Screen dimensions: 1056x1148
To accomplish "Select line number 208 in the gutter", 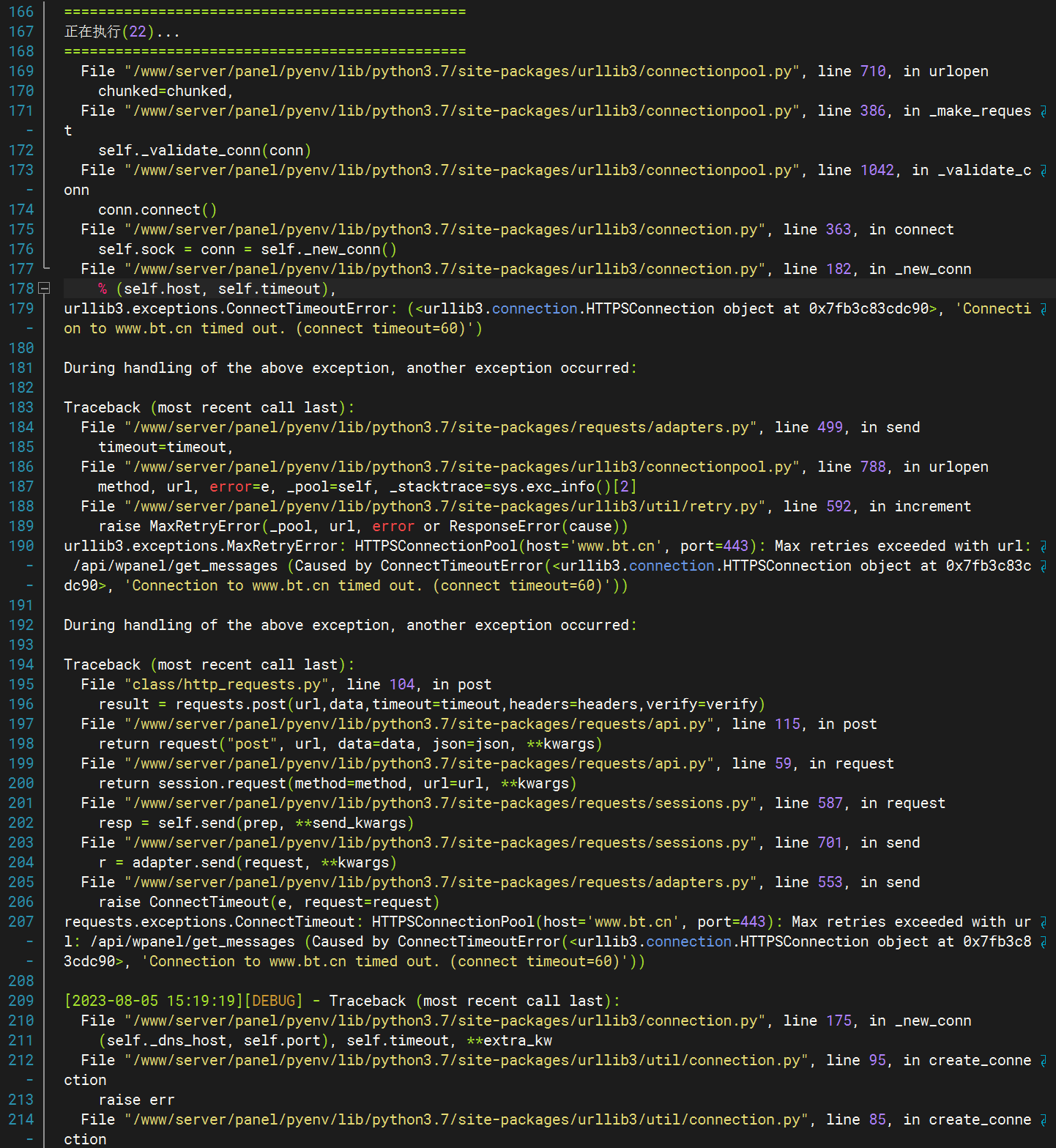I will click(21, 981).
